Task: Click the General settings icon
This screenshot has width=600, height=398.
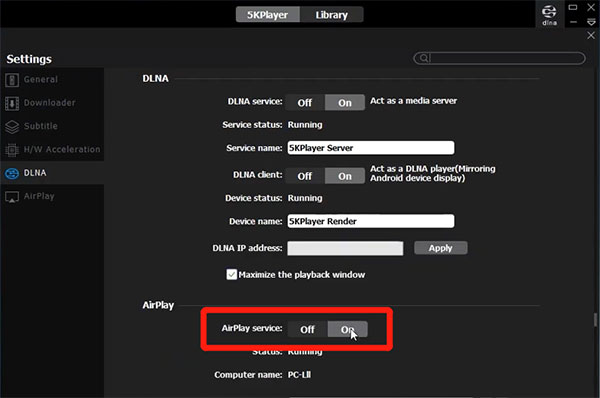Action: click(12, 80)
